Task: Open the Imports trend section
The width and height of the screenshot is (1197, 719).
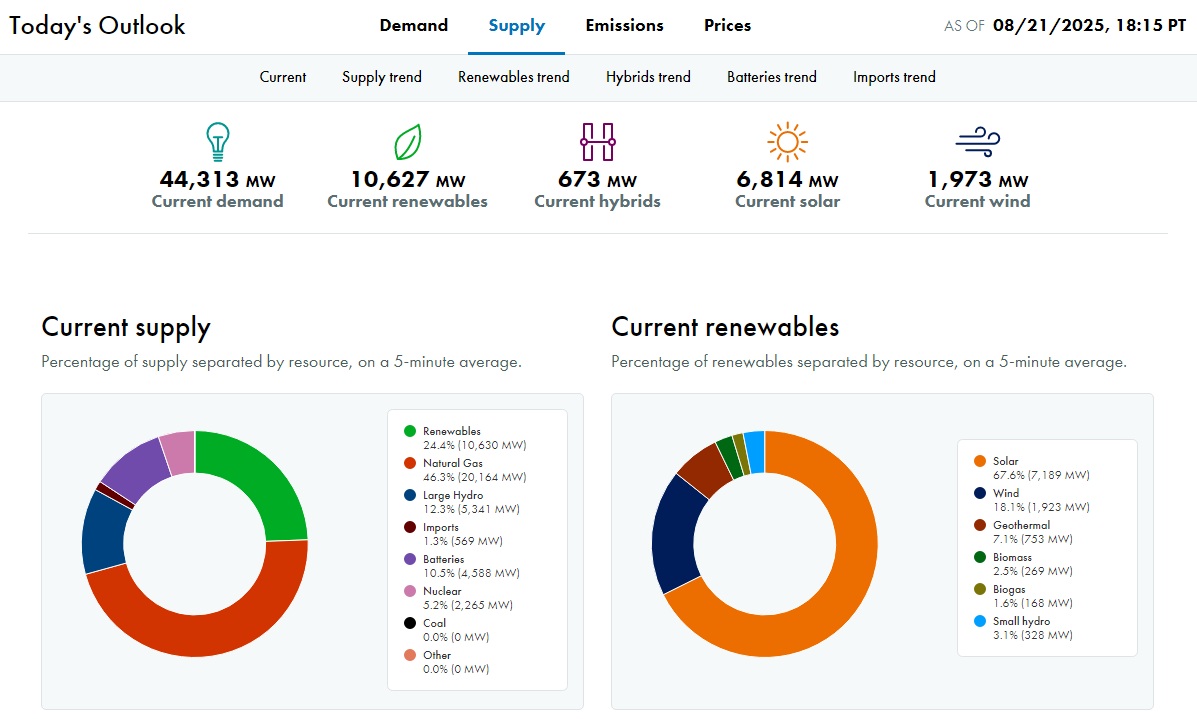Action: tap(894, 77)
